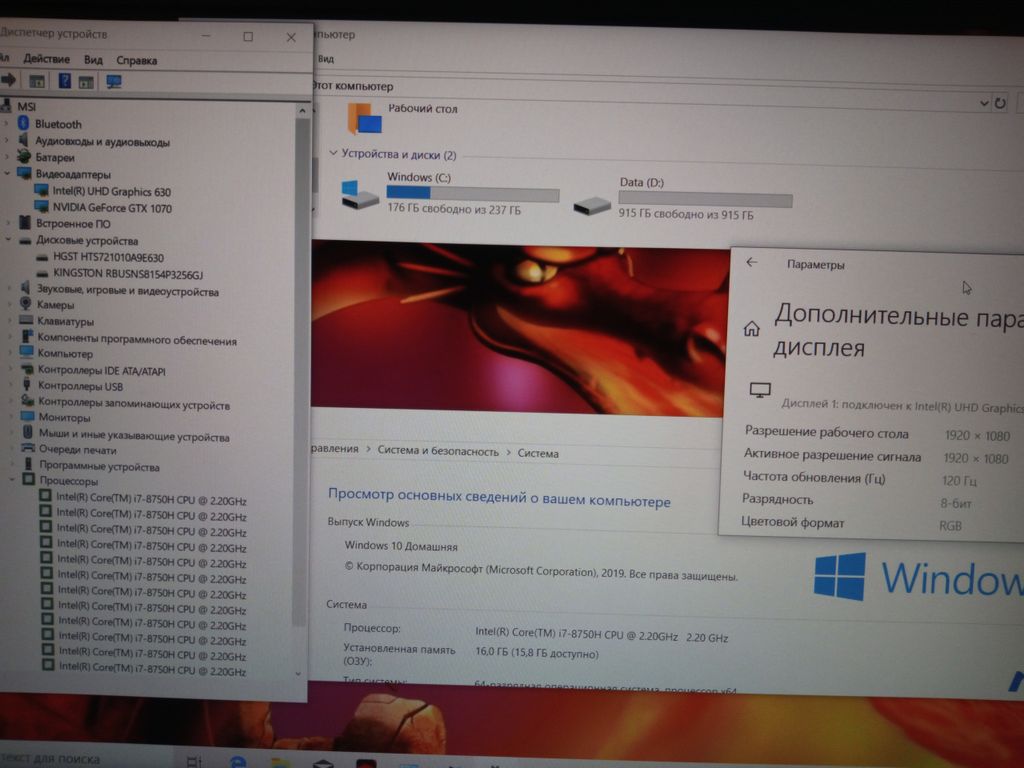Expand the Программные устройства category

12,464
